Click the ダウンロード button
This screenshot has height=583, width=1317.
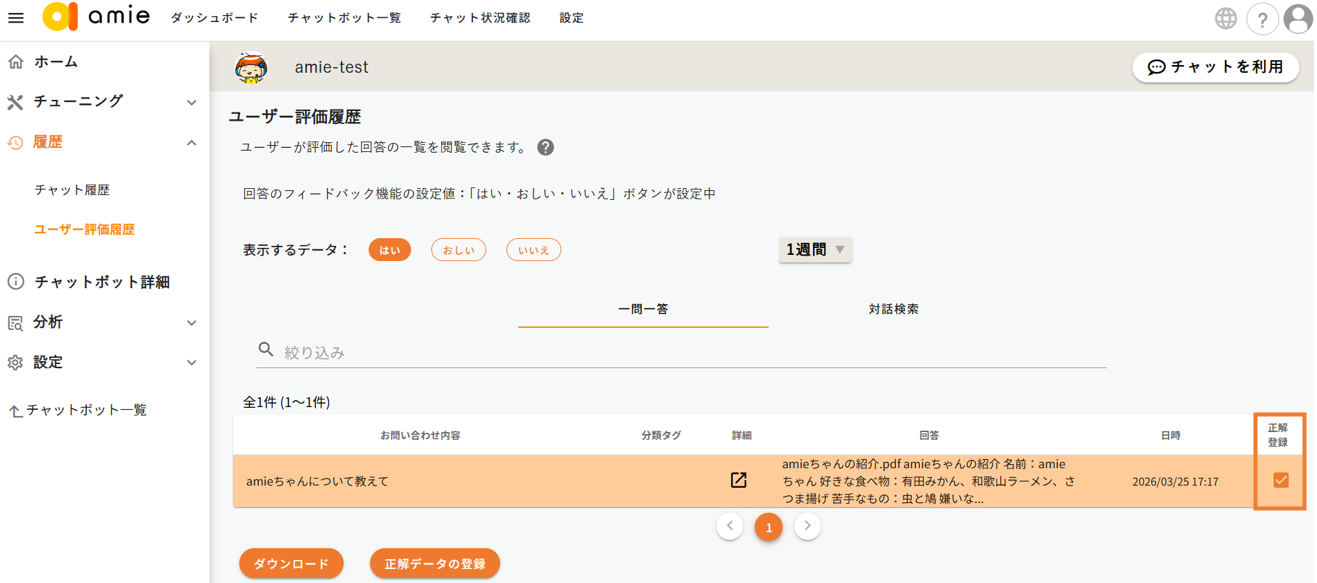(x=291, y=564)
